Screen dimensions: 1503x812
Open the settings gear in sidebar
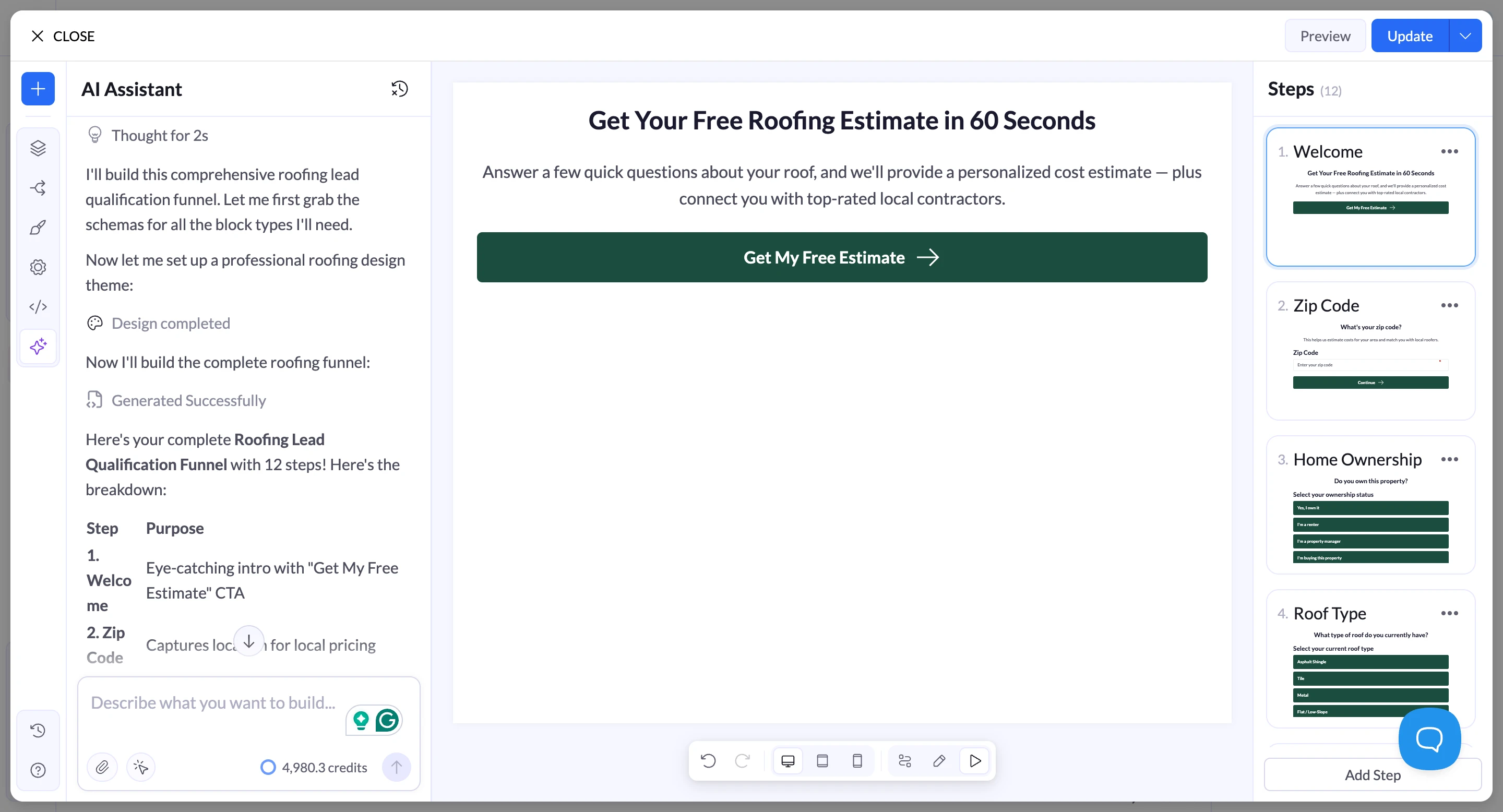point(38,267)
